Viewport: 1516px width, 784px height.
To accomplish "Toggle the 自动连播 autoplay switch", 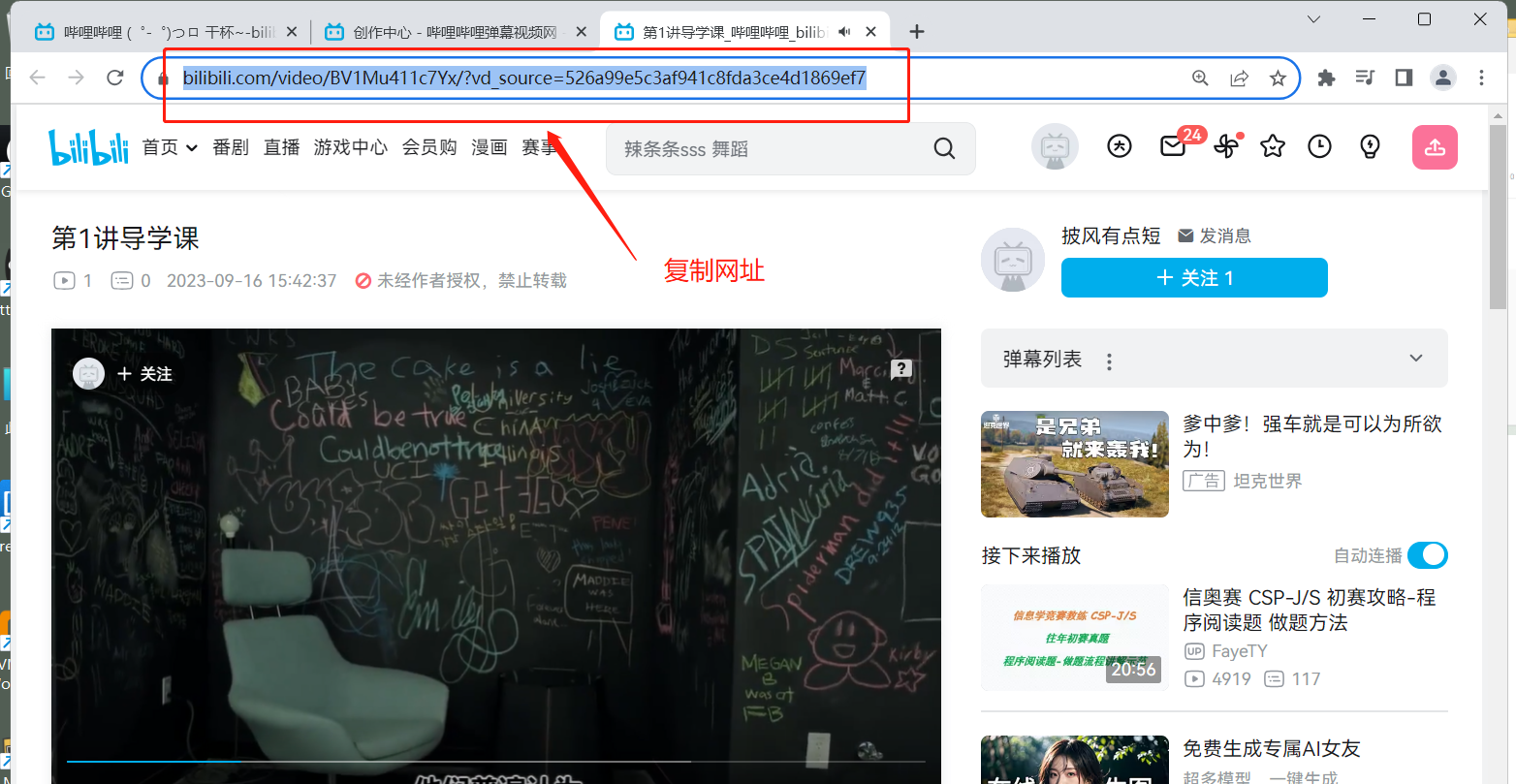I will pos(1427,555).
